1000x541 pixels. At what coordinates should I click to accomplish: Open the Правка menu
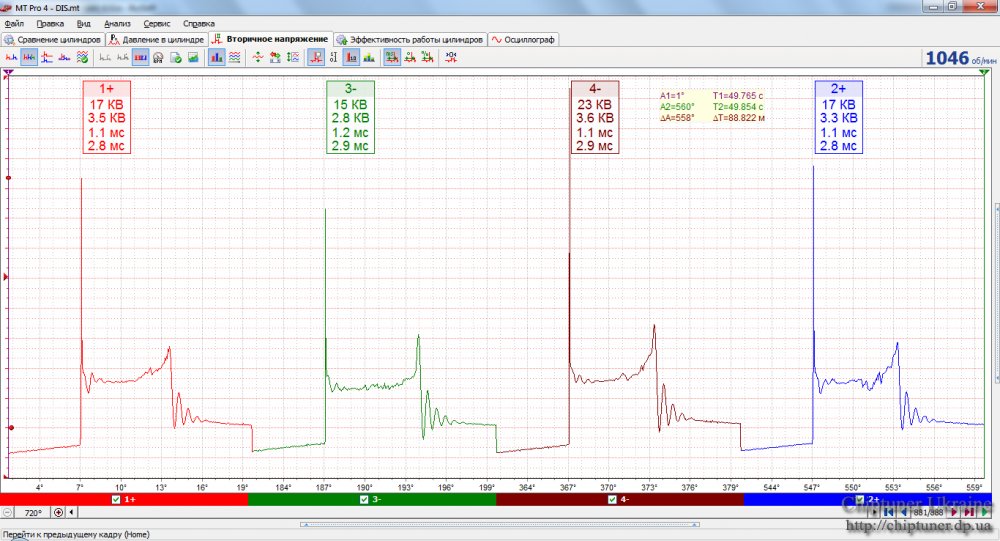50,23
